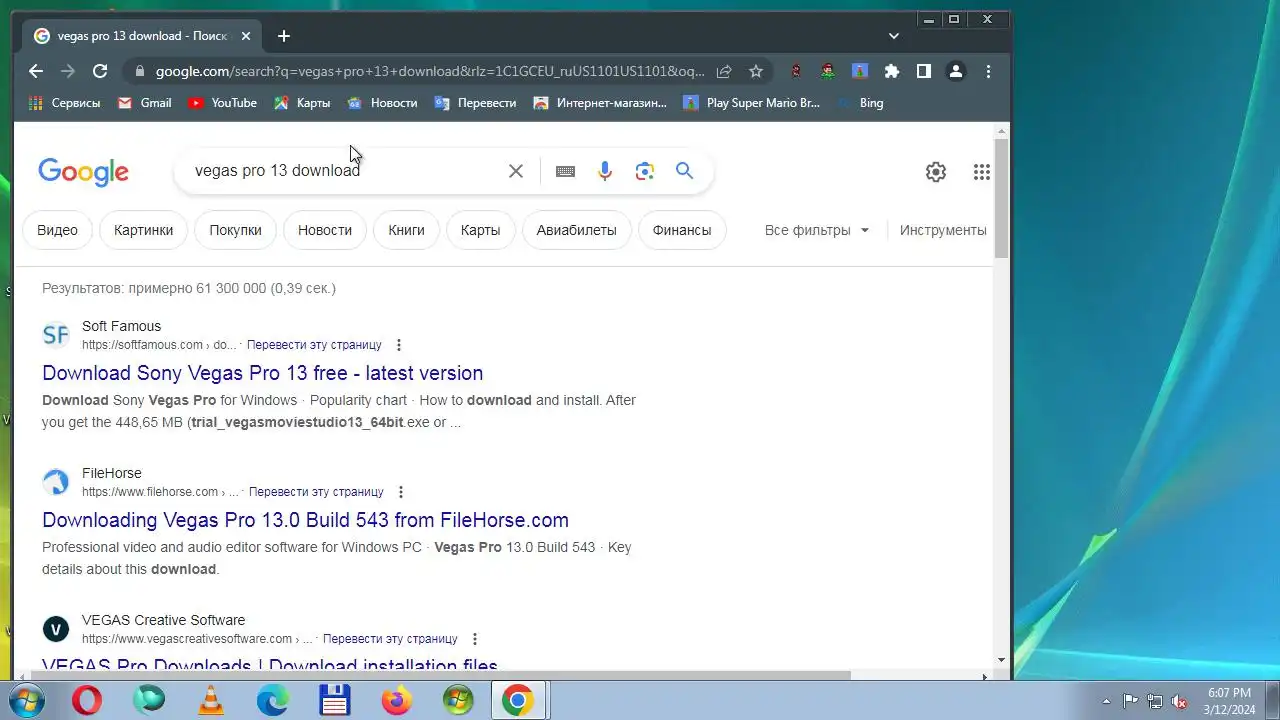Filter results by Новости chip

(x=325, y=230)
